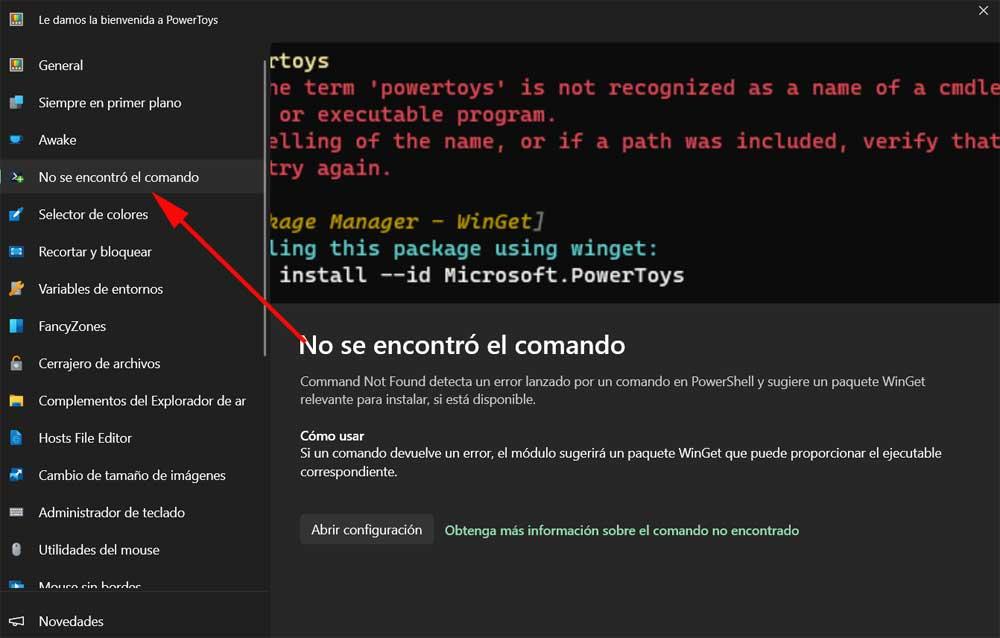Image resolution: width=1000 pixels, height=638 pixels.
Task: Open the Hosts File Editor icon
Action: coord(17,438)
